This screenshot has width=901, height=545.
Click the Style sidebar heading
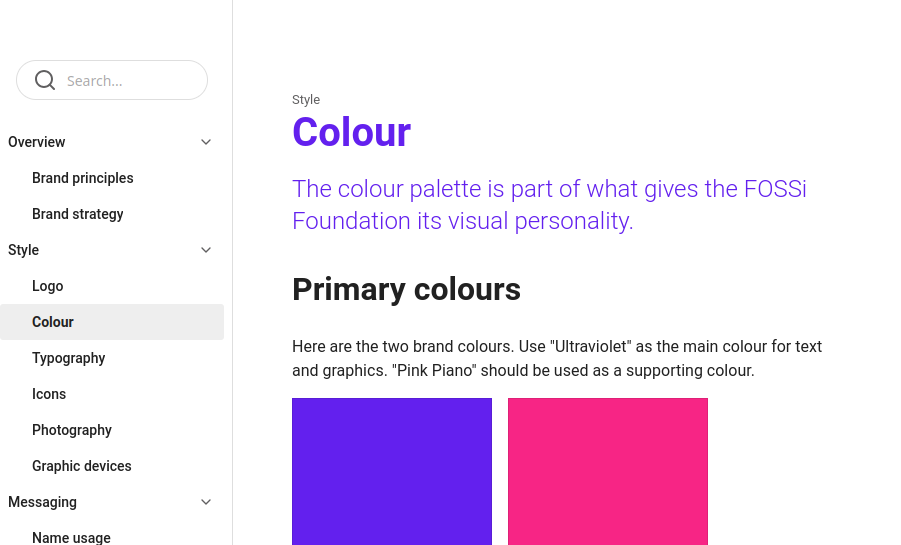24,250
